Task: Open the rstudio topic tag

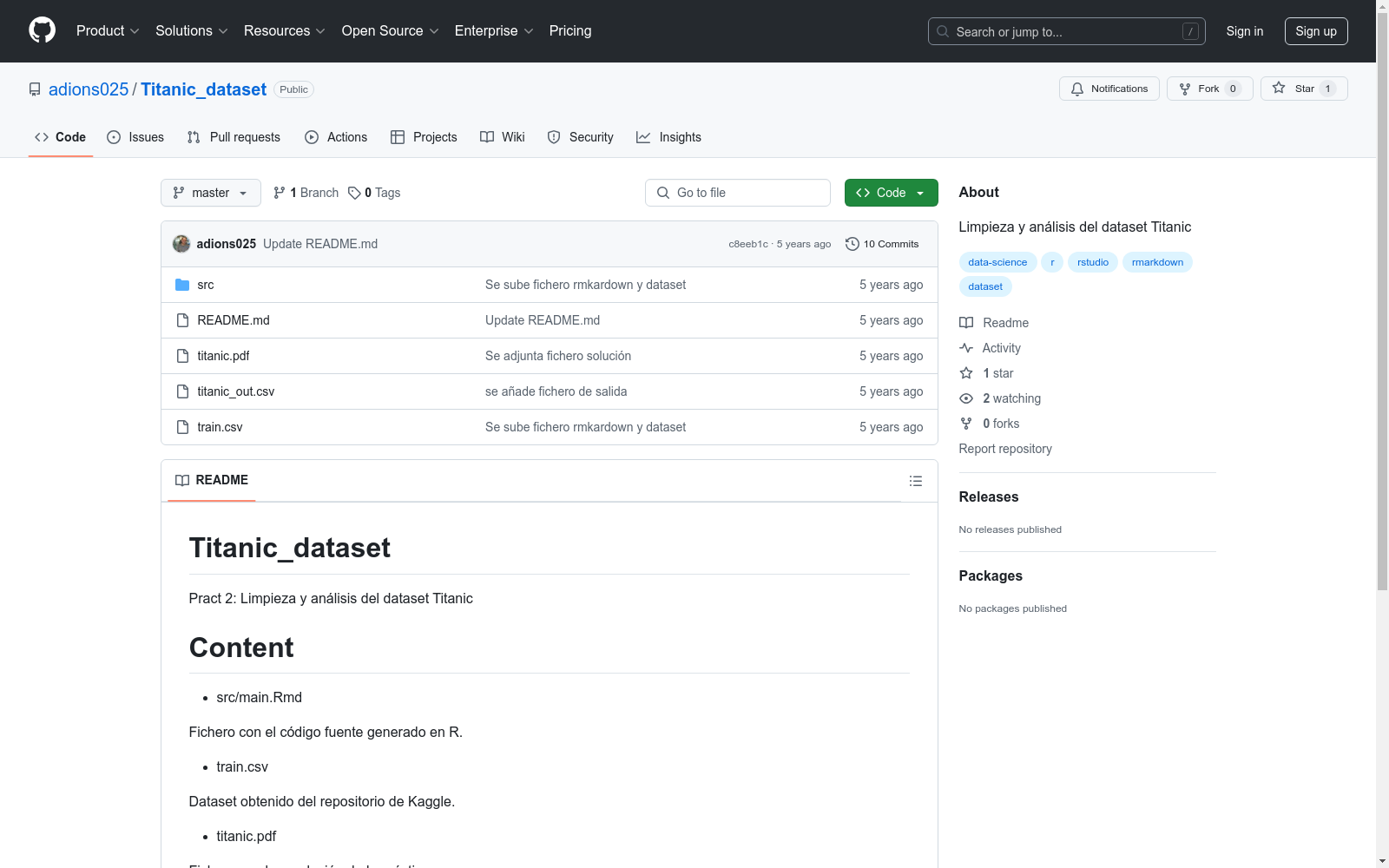Action: click(x=1093, y=262)
